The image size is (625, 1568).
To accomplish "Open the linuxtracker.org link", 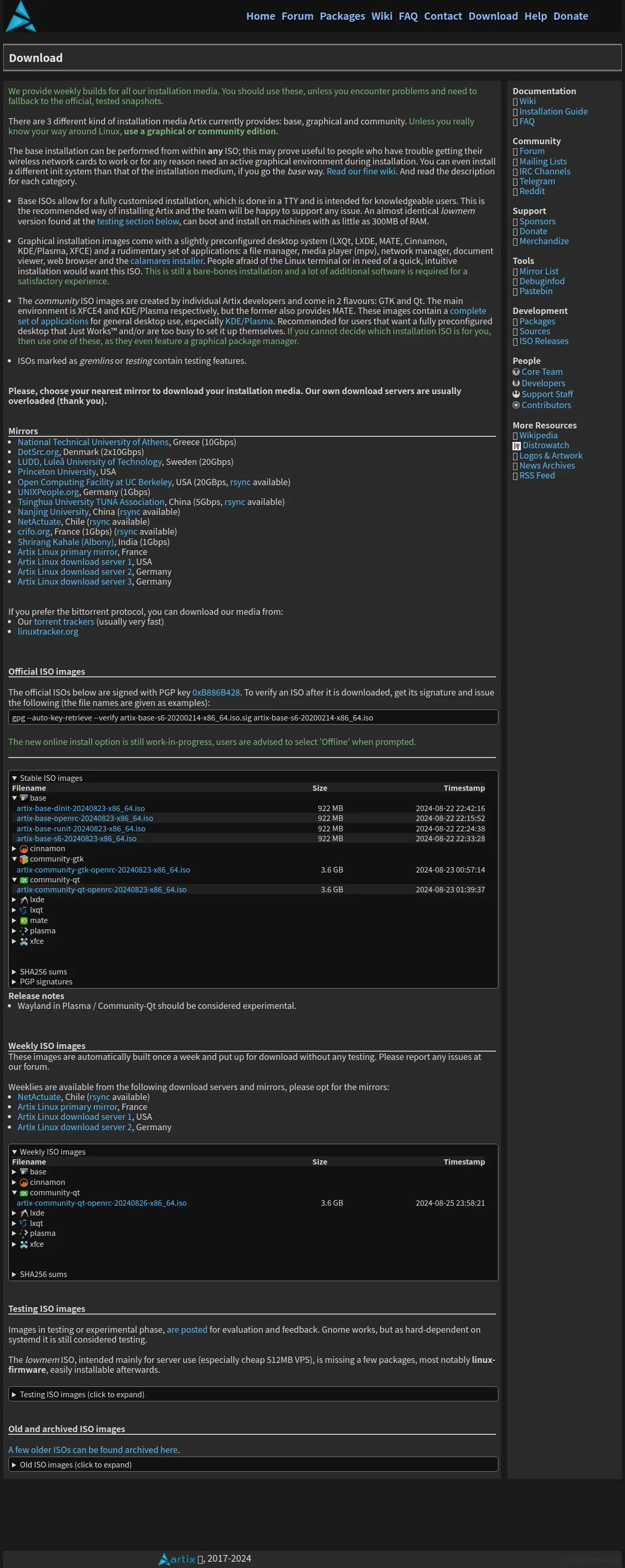I will [48, 631].
